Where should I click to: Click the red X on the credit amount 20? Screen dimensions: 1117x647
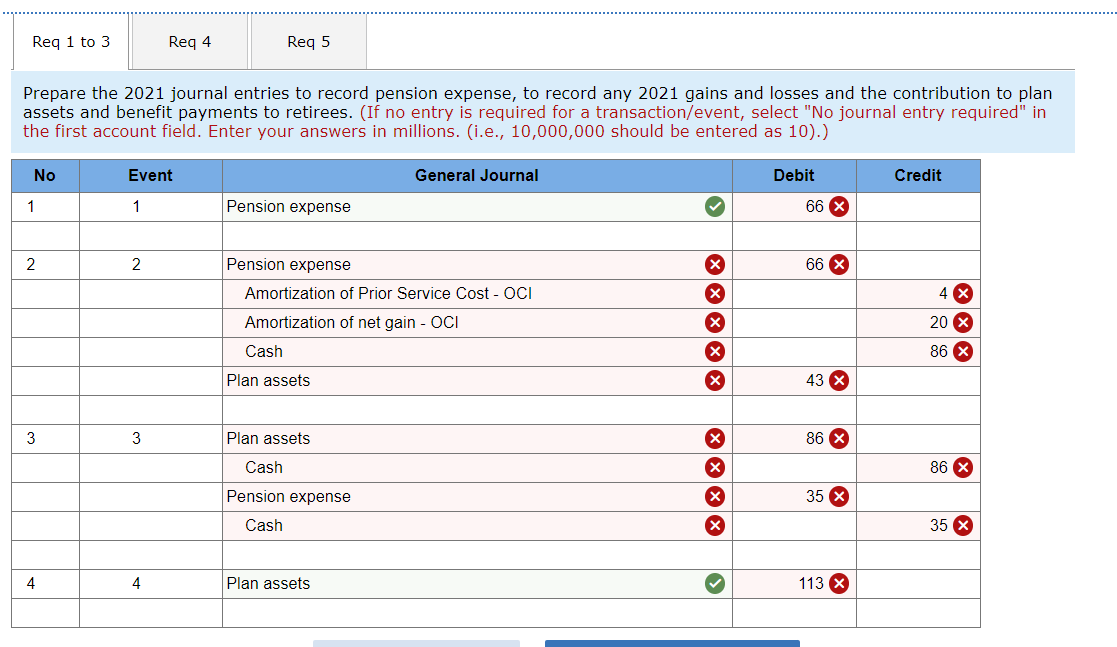click(961, 322)
